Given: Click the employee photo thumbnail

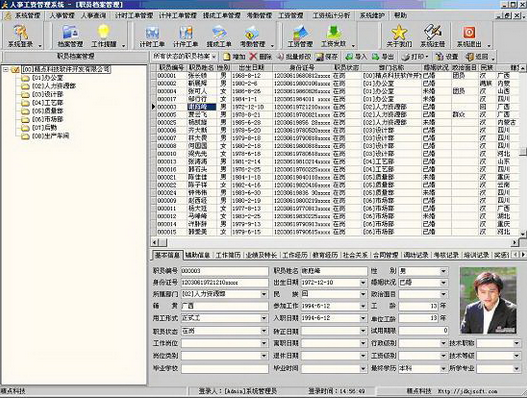Looking at the screenshot, I should (488, 301).
